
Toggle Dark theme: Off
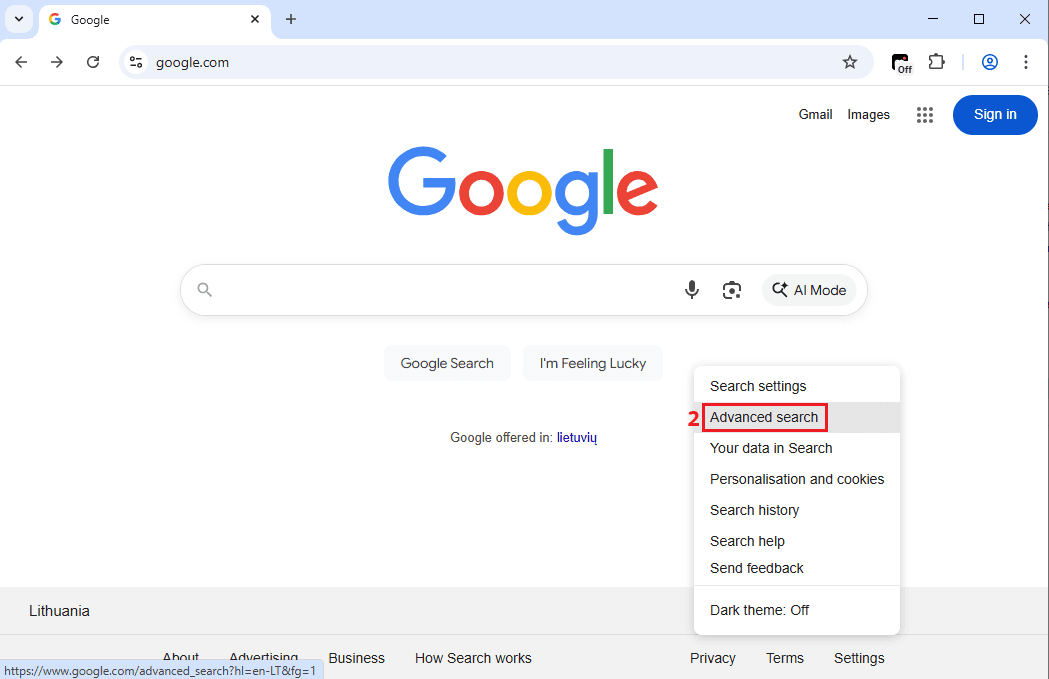click(759, 610)
